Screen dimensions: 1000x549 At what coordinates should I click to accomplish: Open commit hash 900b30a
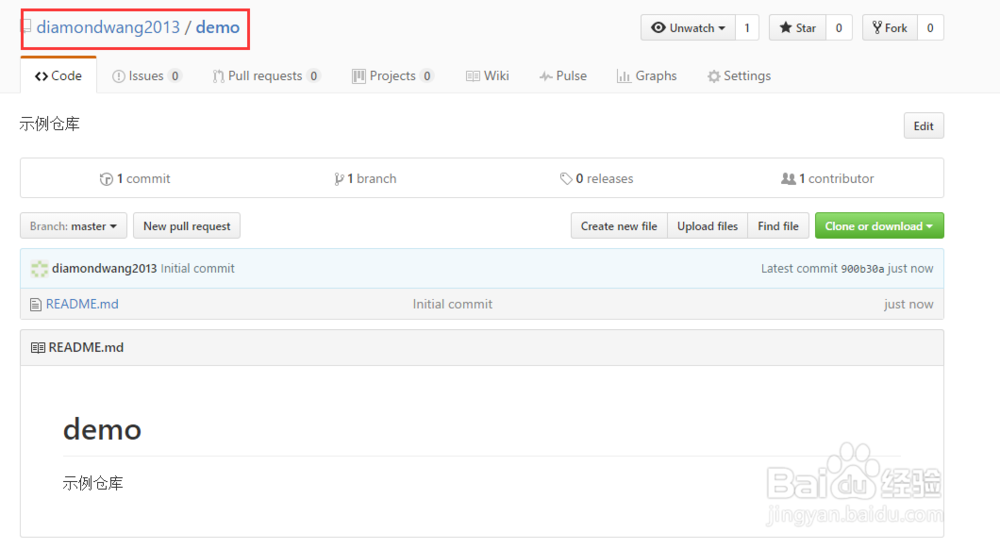coord(862,269)
